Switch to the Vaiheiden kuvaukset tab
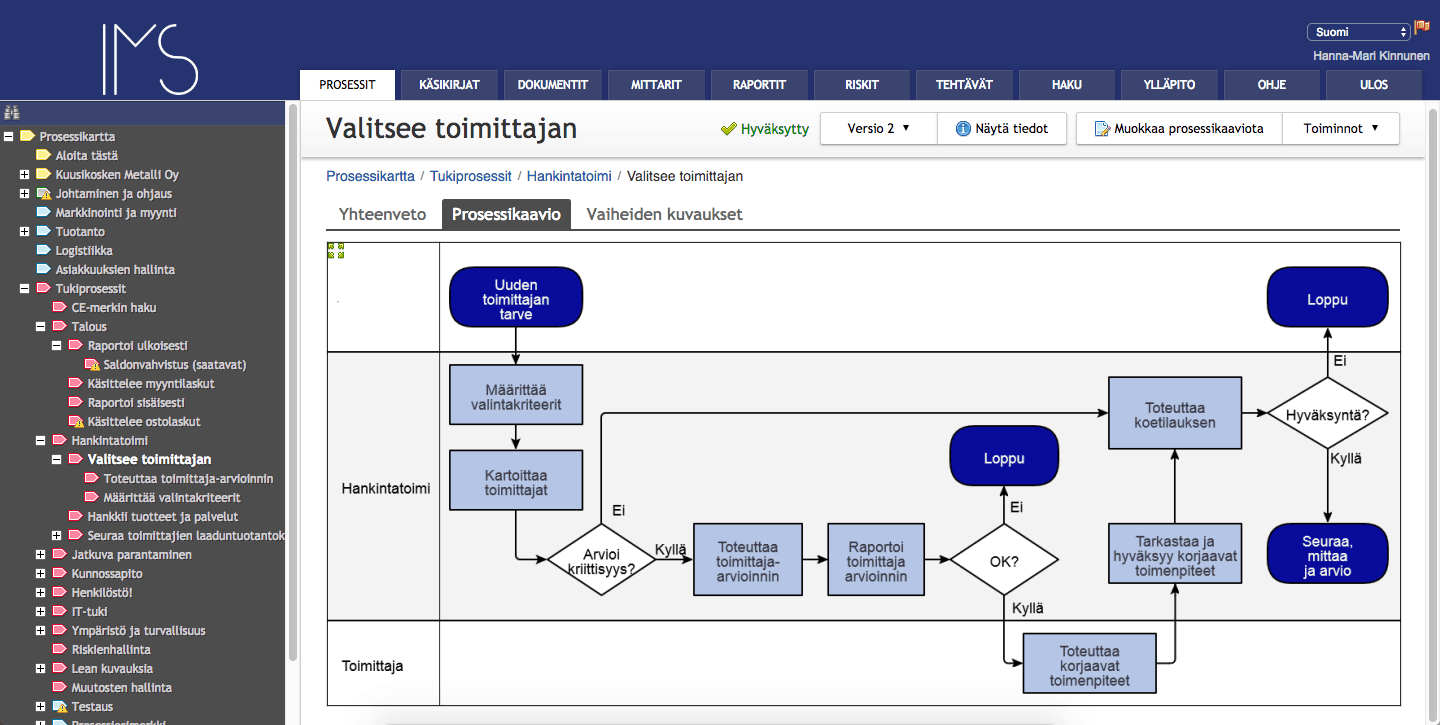The image size is (1440, 725). [664, 214]
